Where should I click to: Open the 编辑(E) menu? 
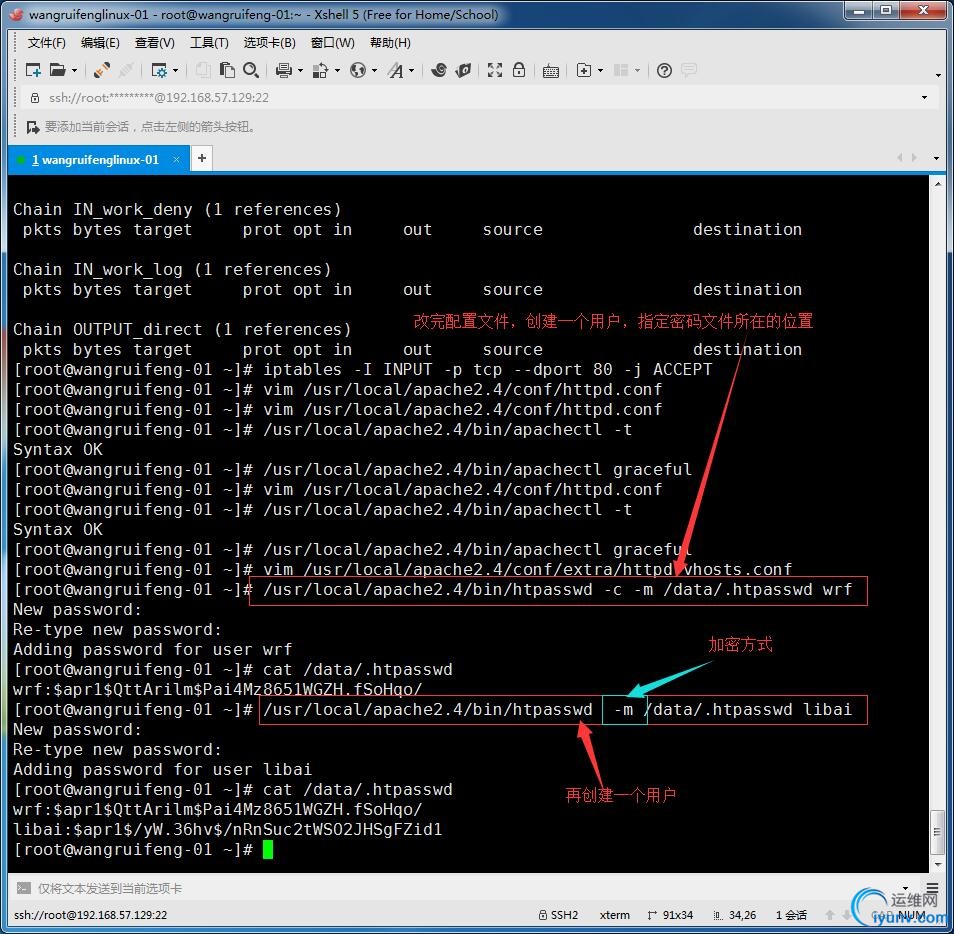pyautogui.click(x=100, y=43)
